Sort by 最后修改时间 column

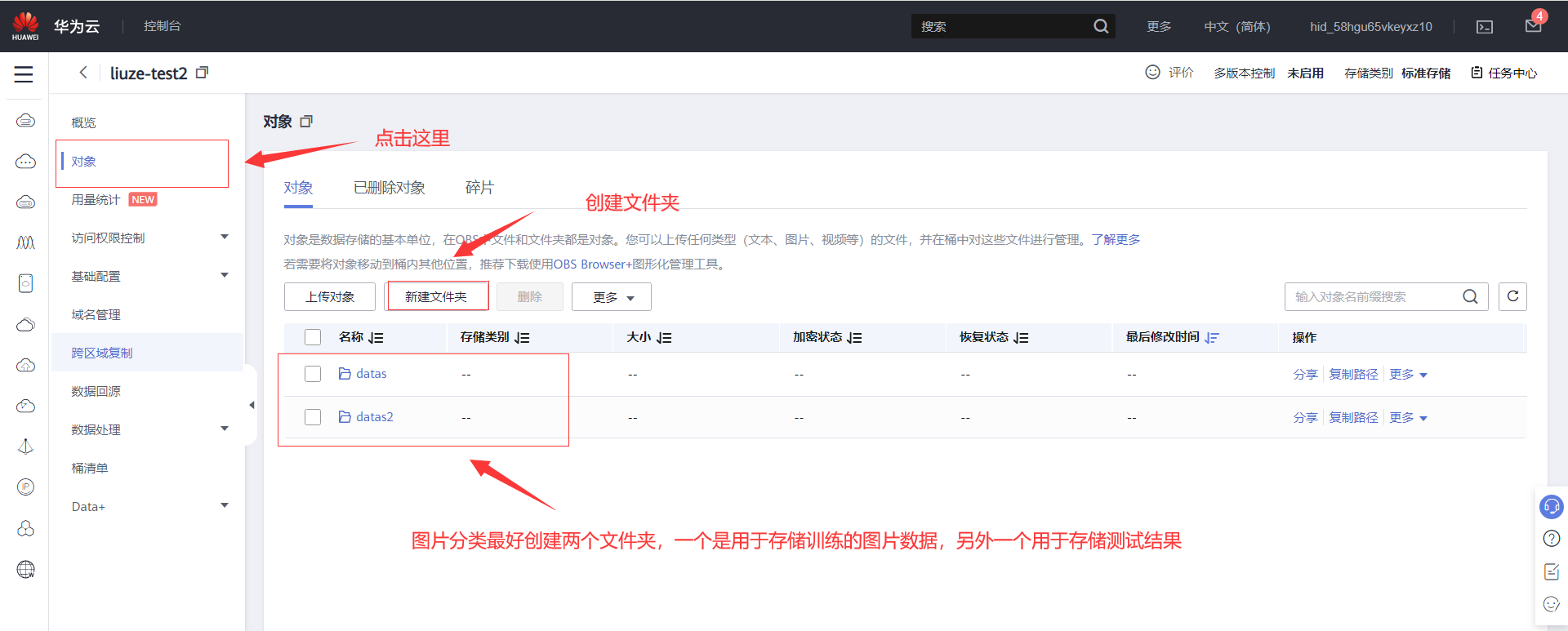click(x=1212, y=338)
